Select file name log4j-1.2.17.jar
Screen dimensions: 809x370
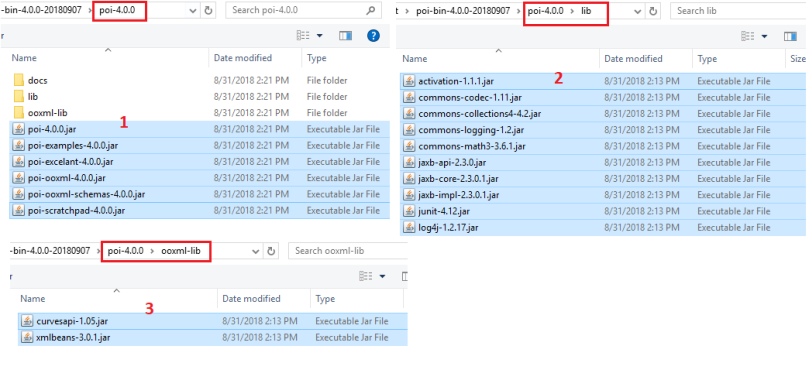pos(447,227)
